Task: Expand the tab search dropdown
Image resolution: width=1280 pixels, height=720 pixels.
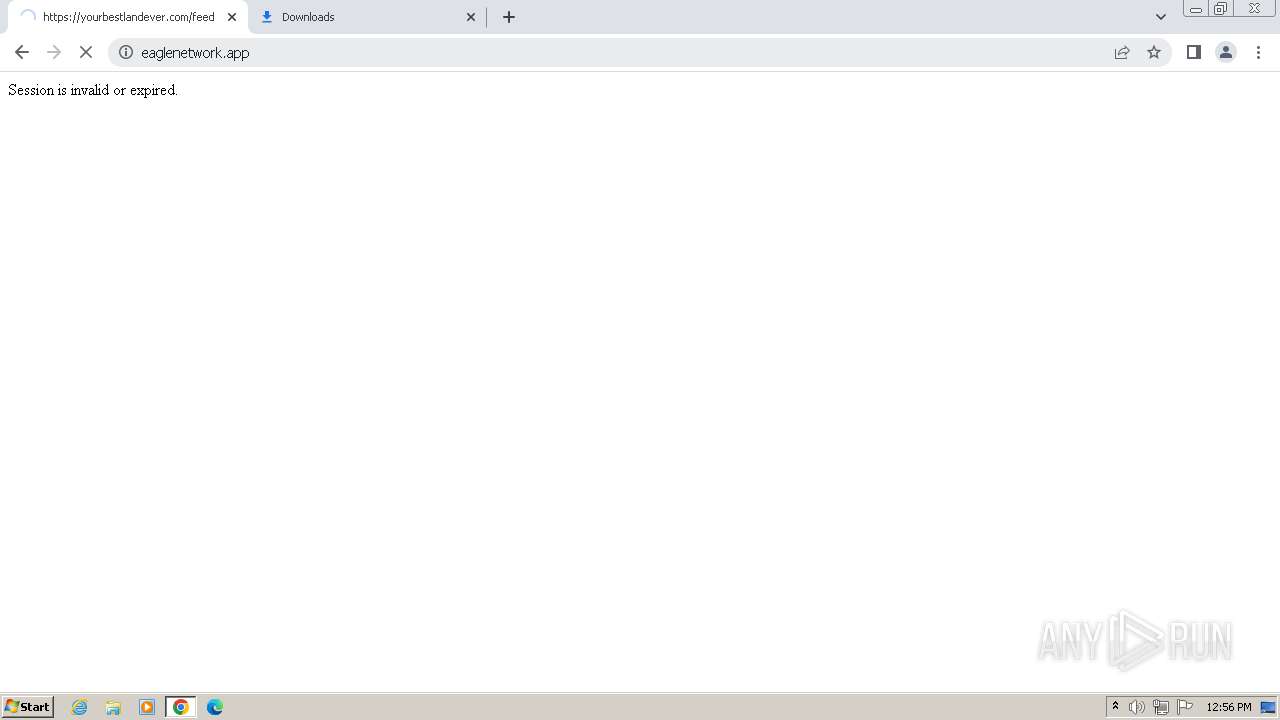Action: point(1161,17)
